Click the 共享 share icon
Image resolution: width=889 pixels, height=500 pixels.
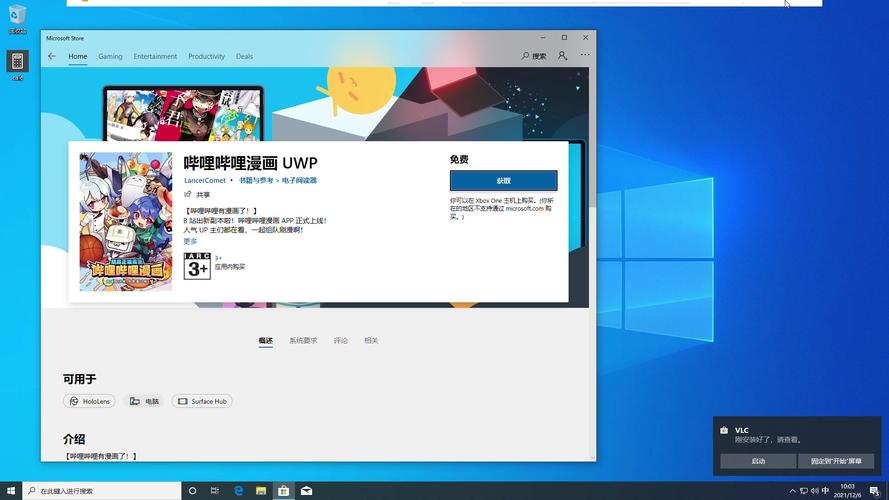(188, 194)
